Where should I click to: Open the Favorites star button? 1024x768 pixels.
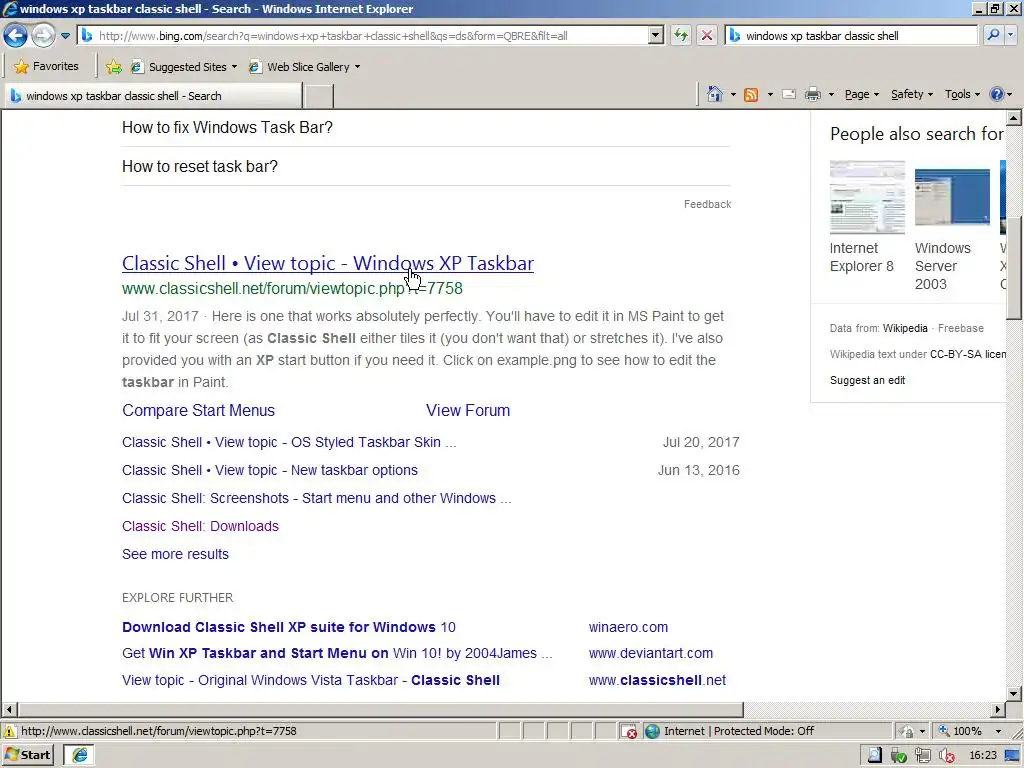pos(46,67)
